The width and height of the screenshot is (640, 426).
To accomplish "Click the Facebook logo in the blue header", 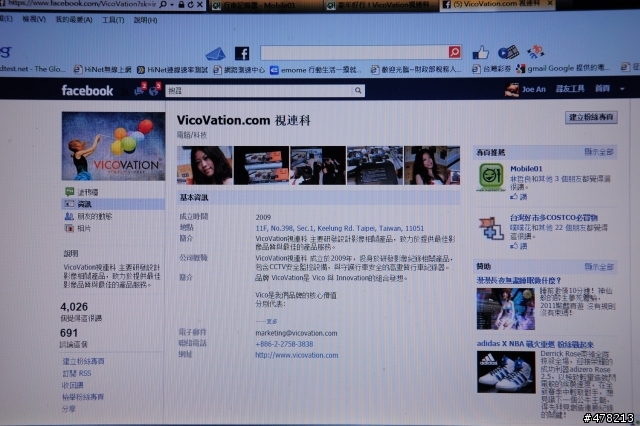I will pos(87,90).
